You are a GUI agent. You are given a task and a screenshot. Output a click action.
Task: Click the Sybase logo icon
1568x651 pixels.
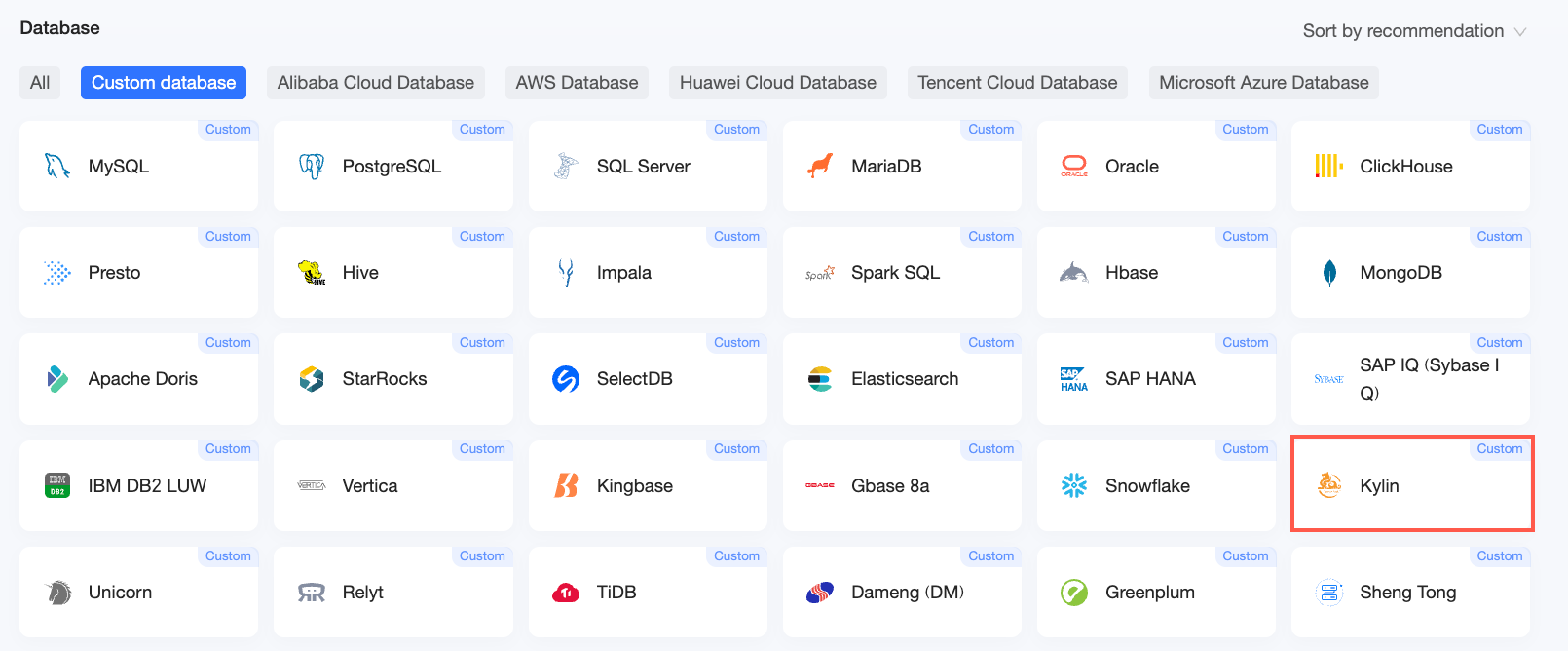point(1329,379)
